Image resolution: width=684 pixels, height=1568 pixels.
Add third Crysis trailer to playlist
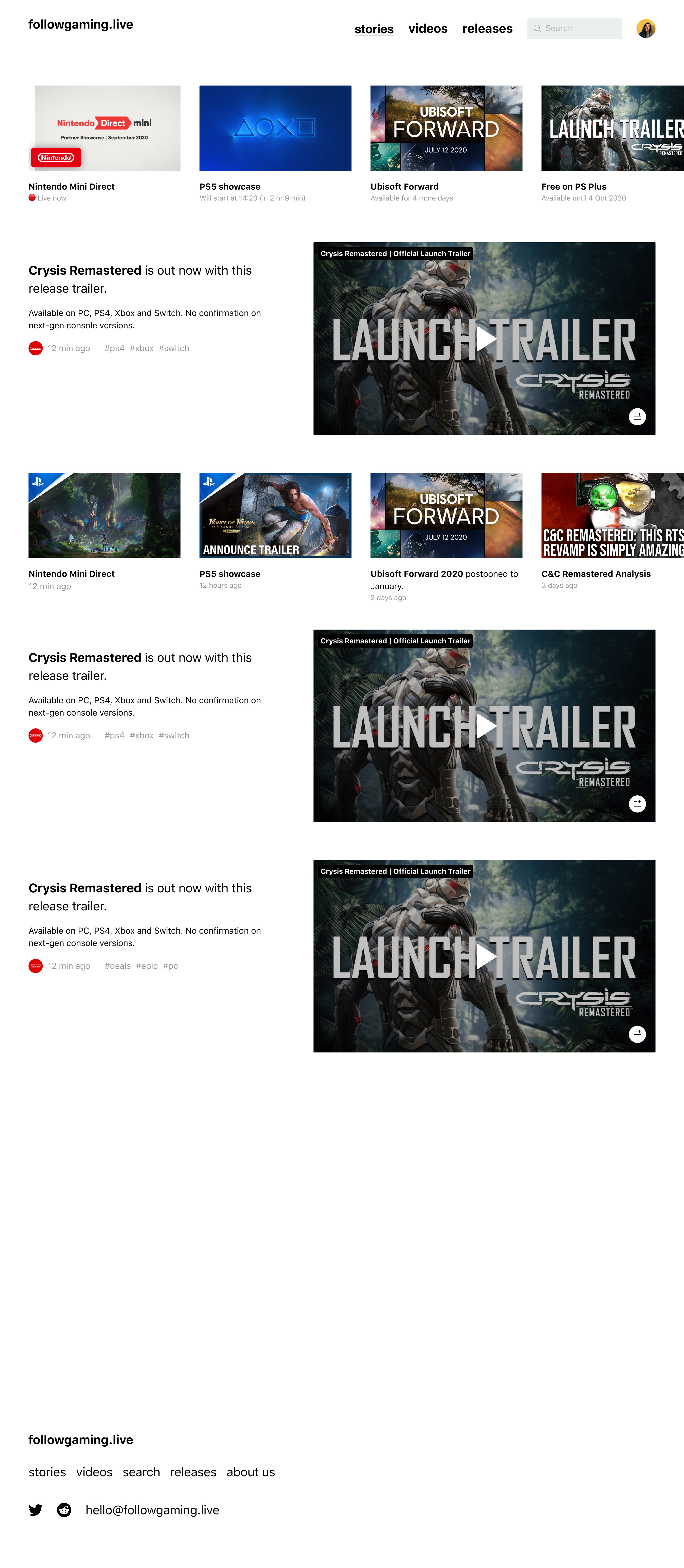tap(637, 1034)
